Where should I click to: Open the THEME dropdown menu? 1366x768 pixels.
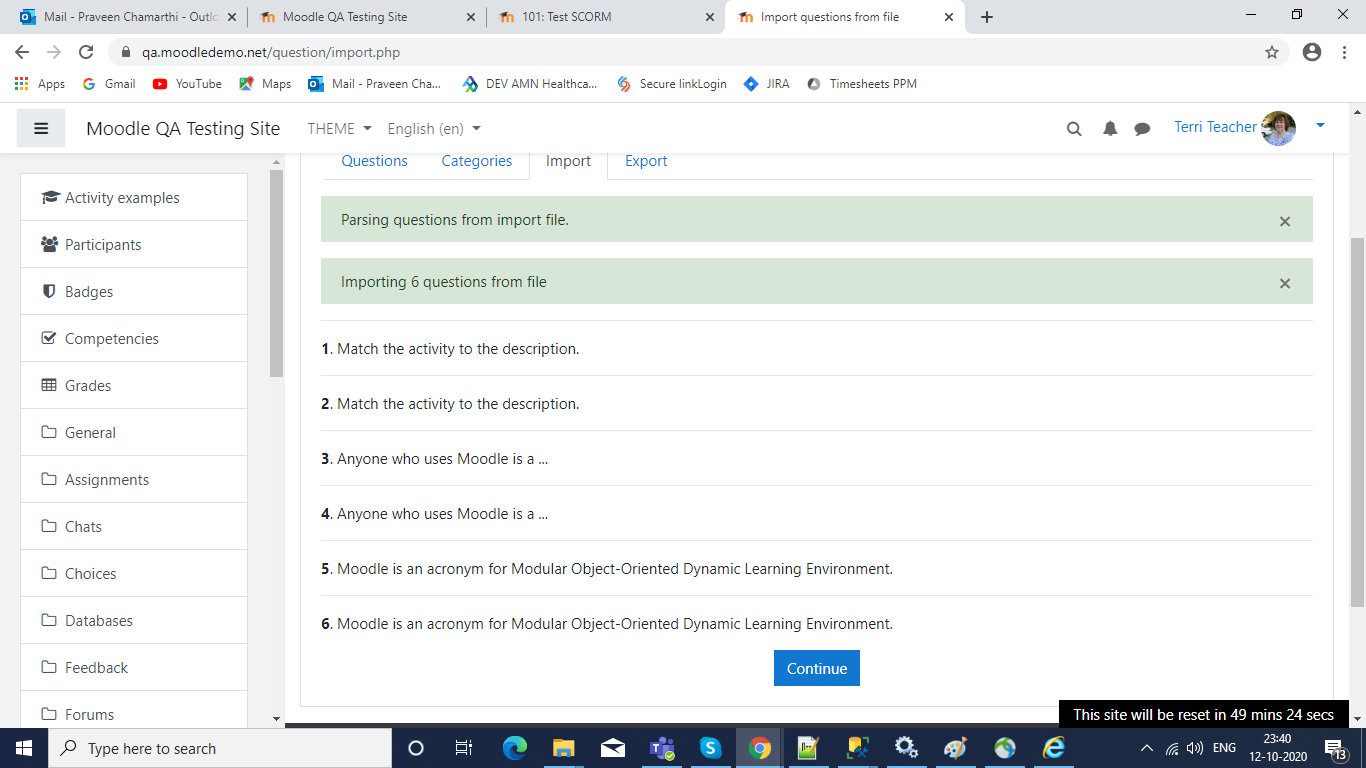pyautogui.click(x=339, y=128)
